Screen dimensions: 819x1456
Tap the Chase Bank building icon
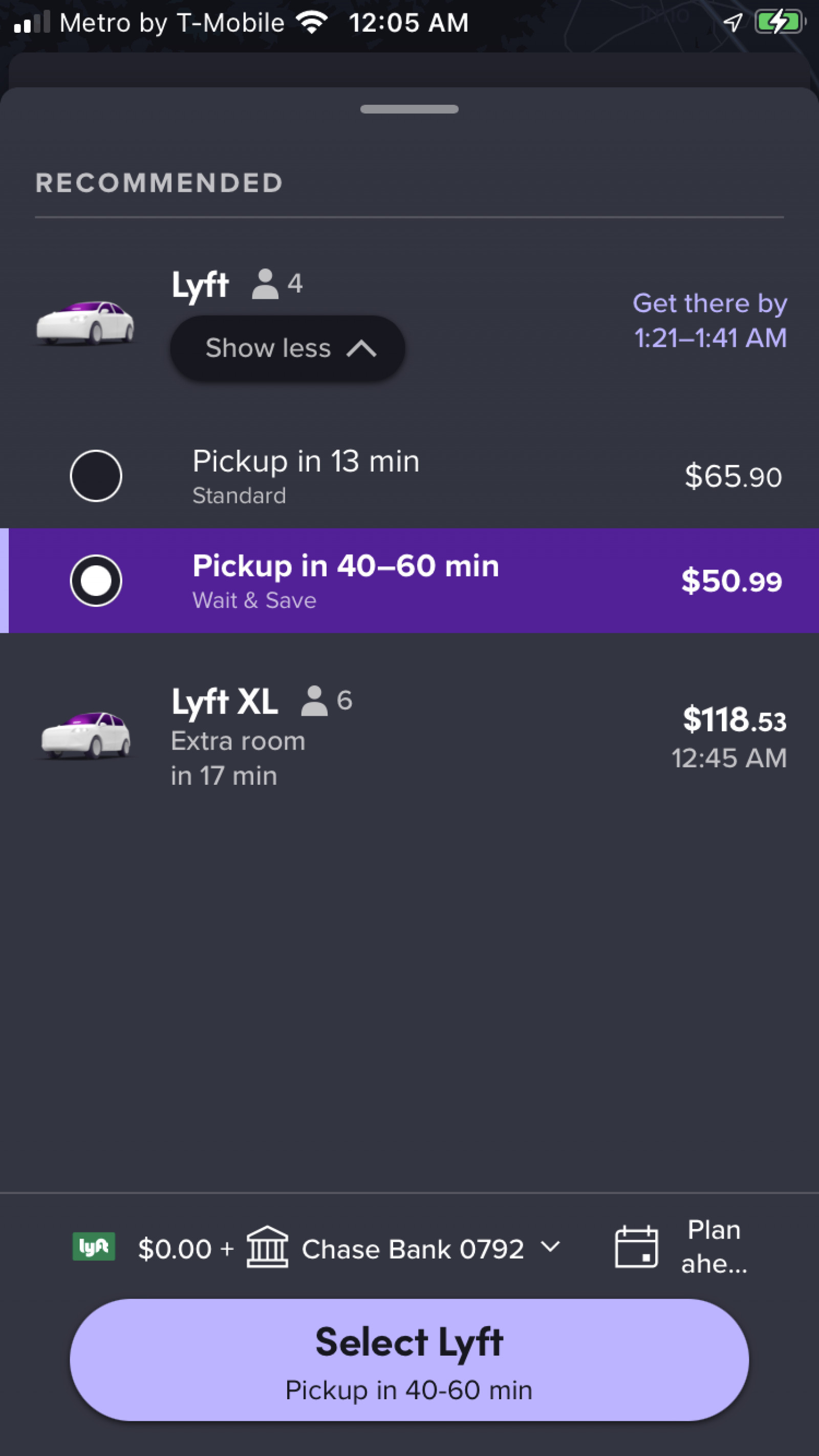[x=267, y=1247]
